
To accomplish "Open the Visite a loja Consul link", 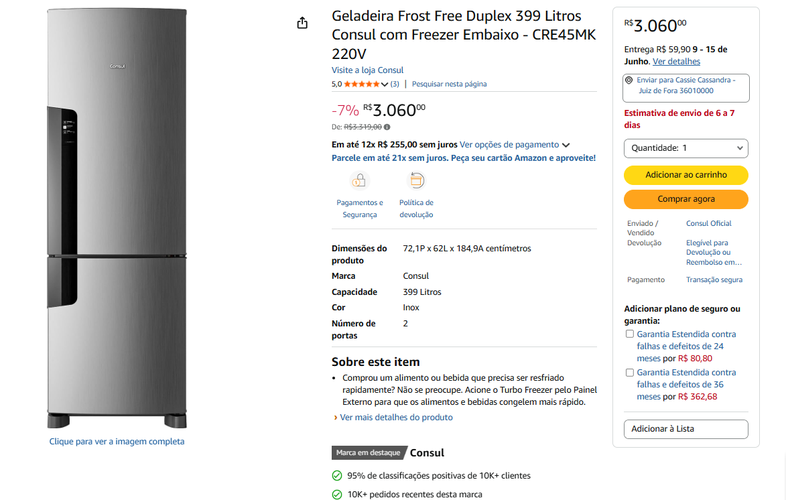I will coord(367,70).
